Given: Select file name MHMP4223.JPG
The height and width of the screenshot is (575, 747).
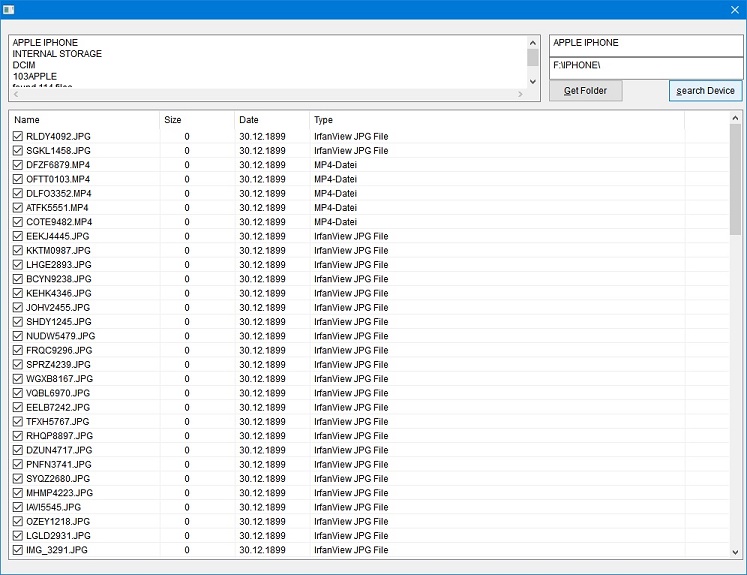Looking at the screenshot, I should click(60, 493).
